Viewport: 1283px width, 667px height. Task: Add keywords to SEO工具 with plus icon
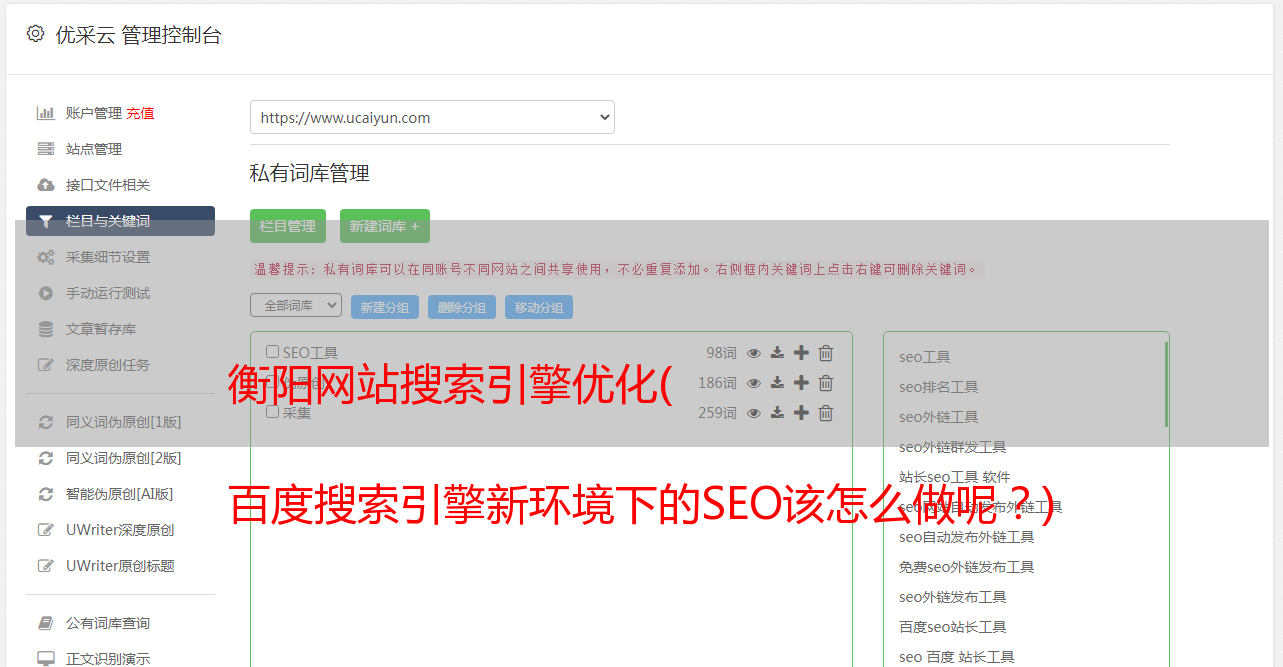801,353
